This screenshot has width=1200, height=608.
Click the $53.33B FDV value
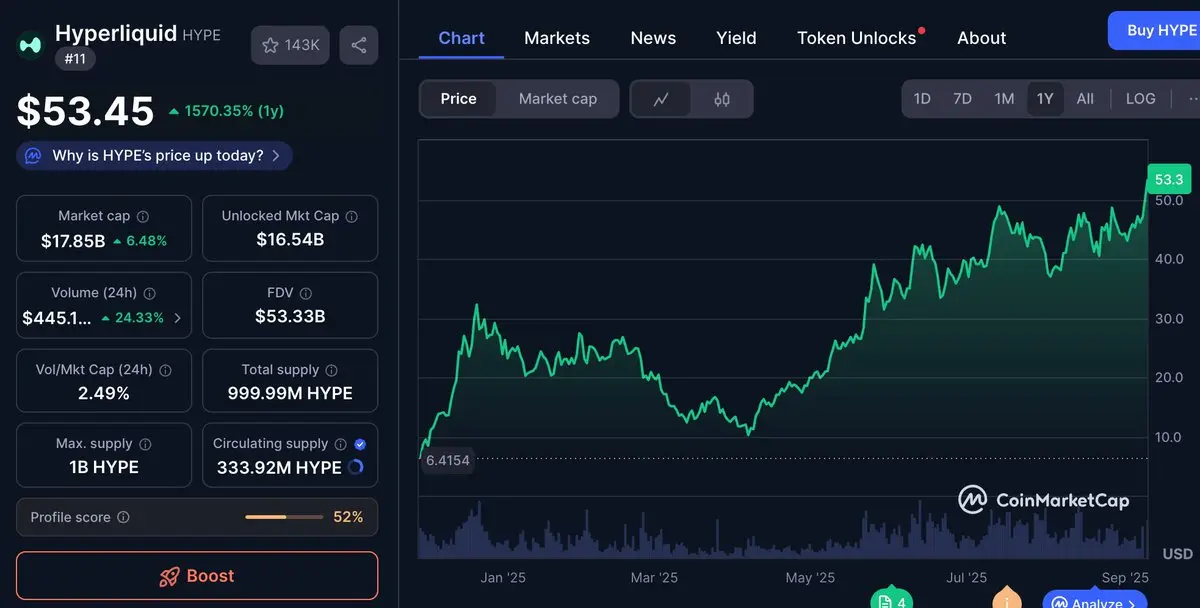pyautogui.click(x=290, y=317)
